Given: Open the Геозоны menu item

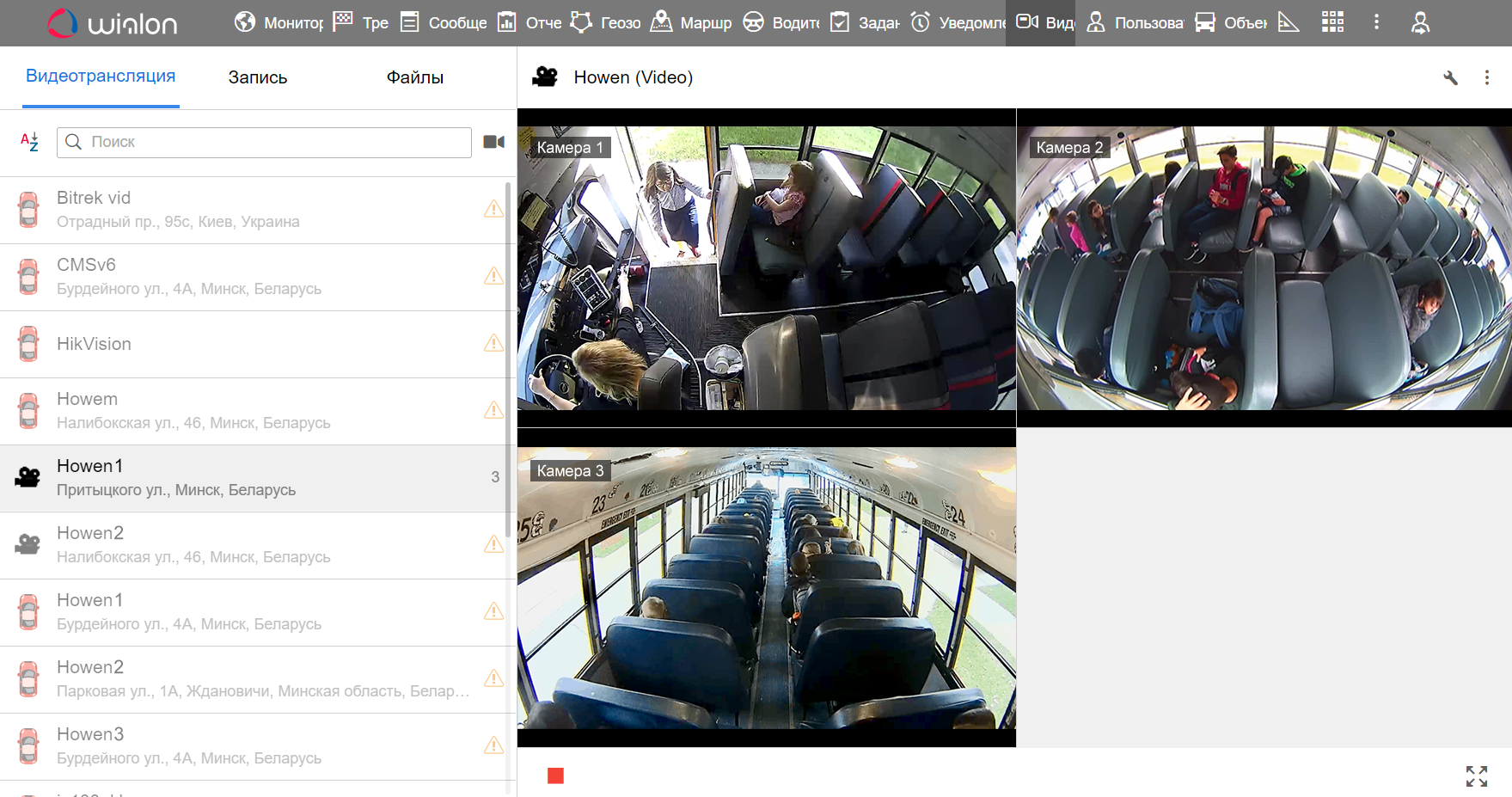Looking at the screenshot, I should point(606,22).
